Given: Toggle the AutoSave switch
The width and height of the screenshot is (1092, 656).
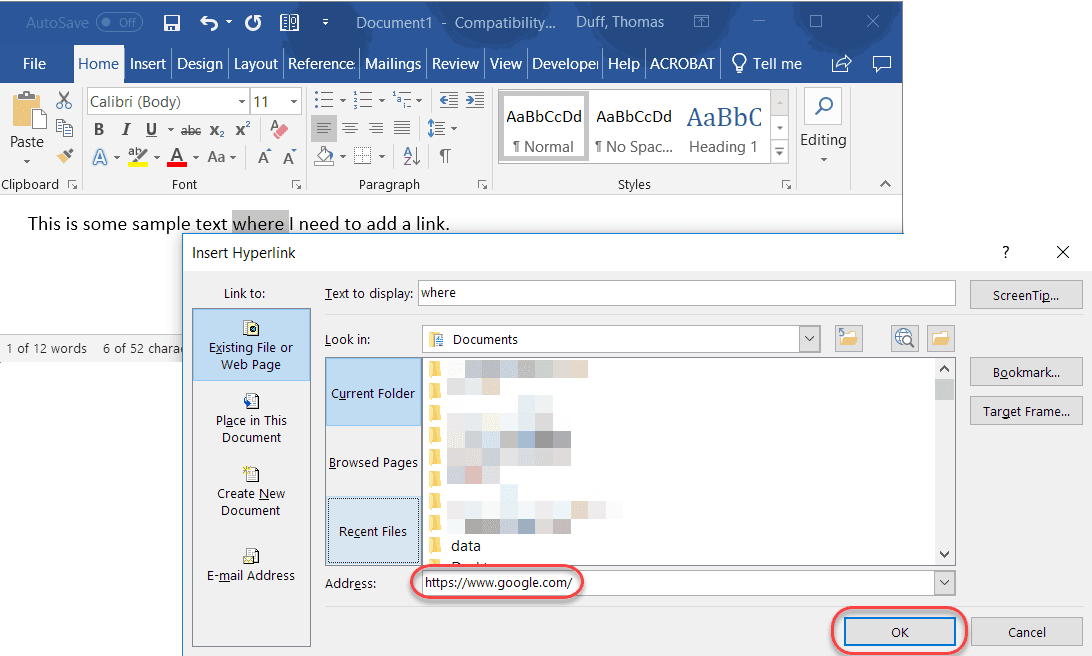Looking at the screenshot, I should [119, 22].
